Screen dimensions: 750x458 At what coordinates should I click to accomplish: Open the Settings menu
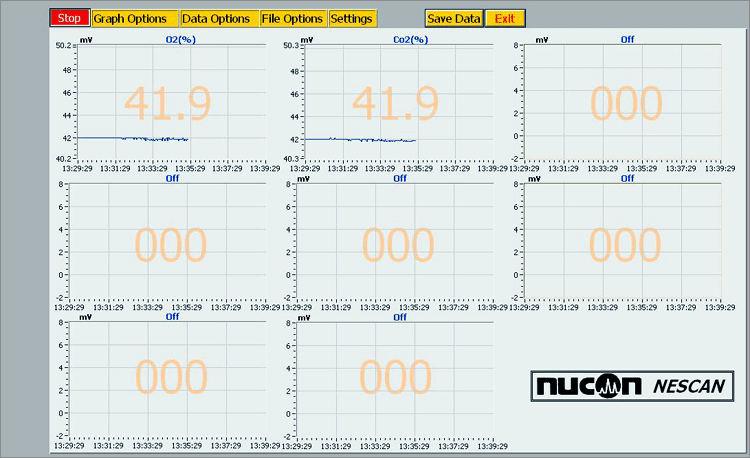pos(351,19)
